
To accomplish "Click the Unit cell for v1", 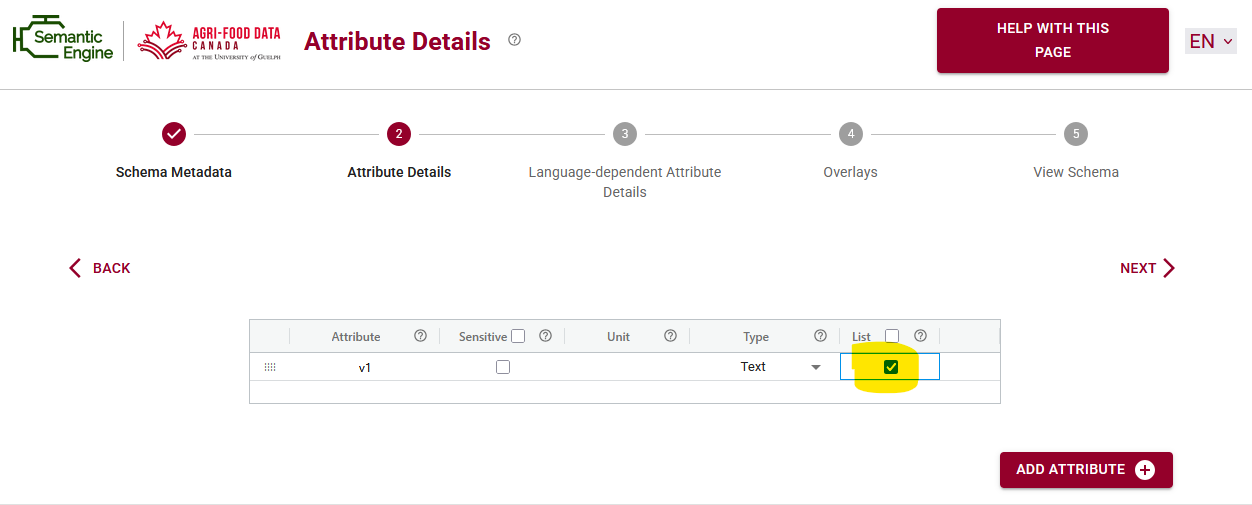I will (627, 367).
